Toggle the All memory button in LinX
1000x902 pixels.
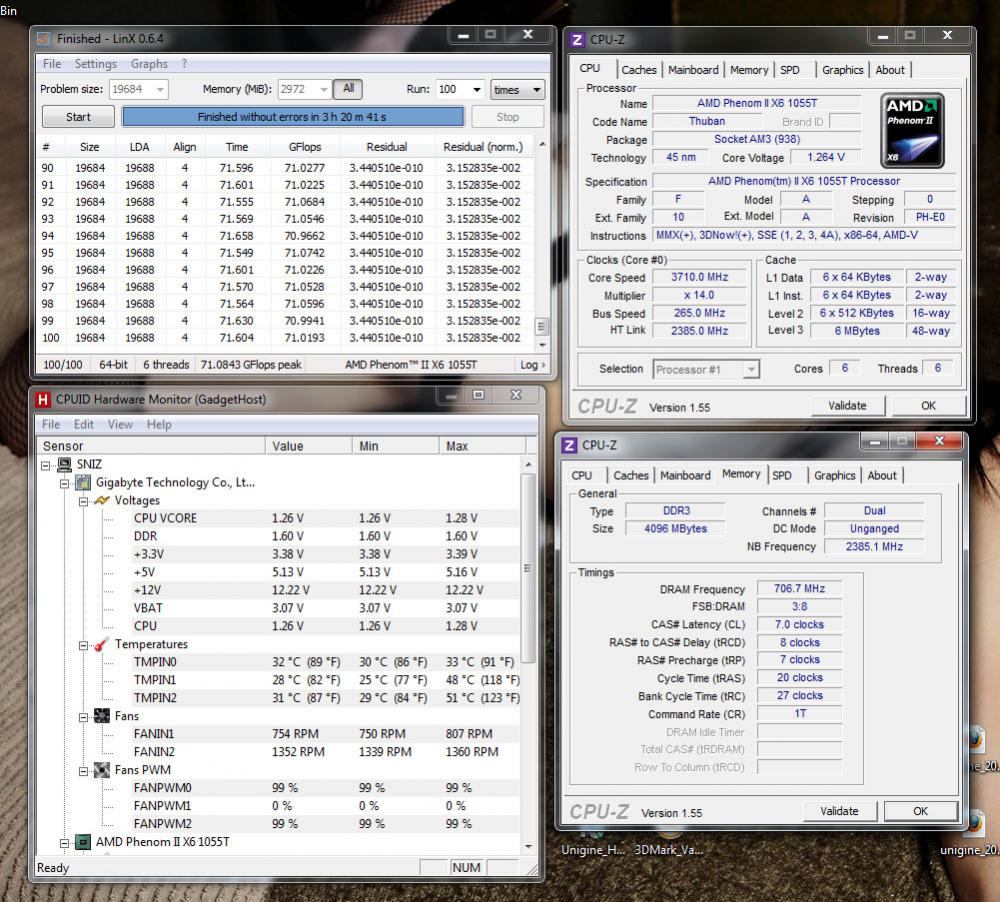point(348,89)
